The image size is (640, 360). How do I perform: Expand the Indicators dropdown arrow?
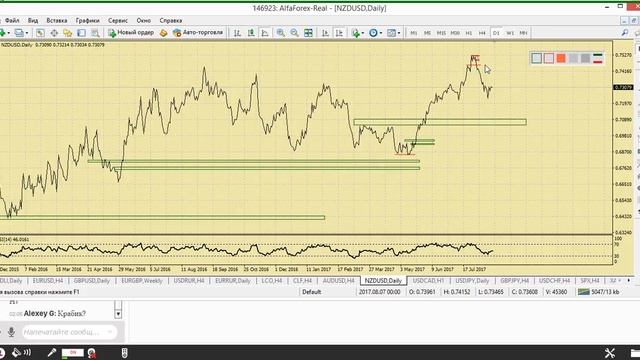(362, 33)
